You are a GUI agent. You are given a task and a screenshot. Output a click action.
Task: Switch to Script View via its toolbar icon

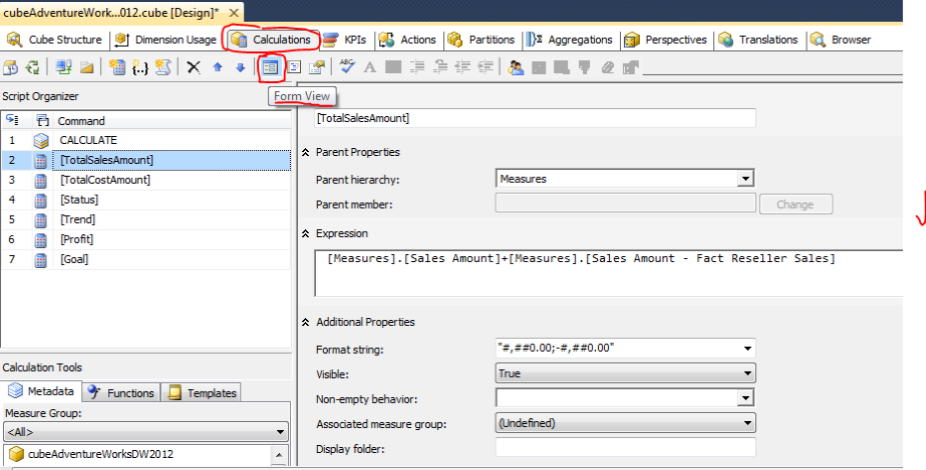[294, 67]
